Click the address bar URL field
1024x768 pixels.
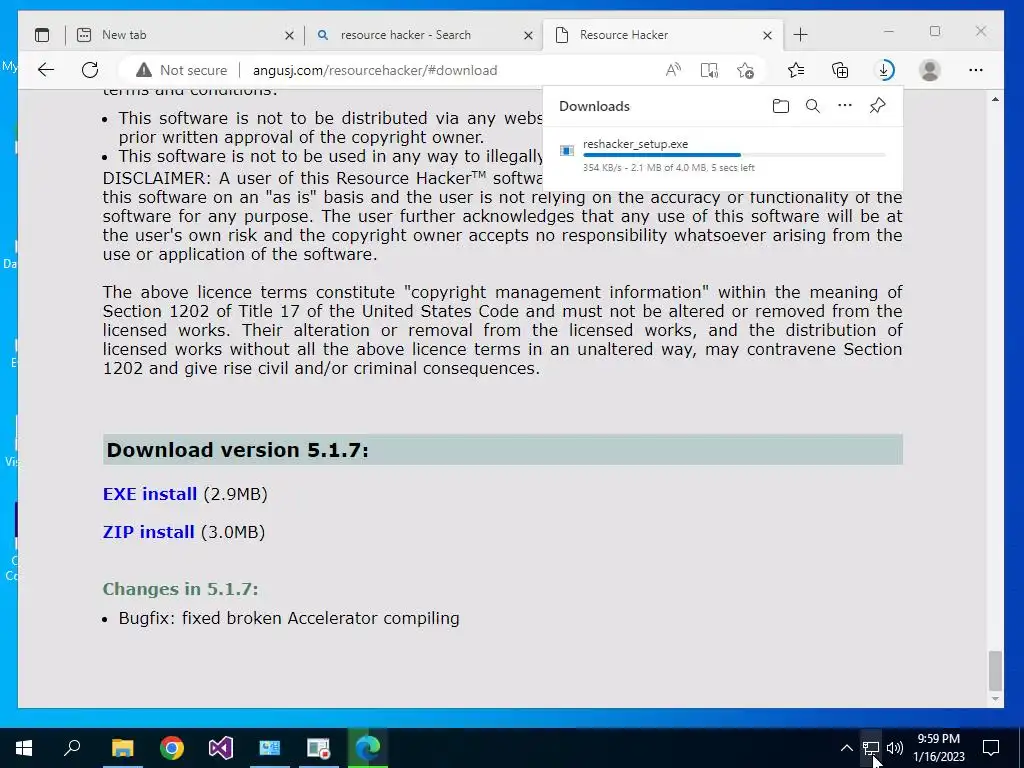(375, 70)
